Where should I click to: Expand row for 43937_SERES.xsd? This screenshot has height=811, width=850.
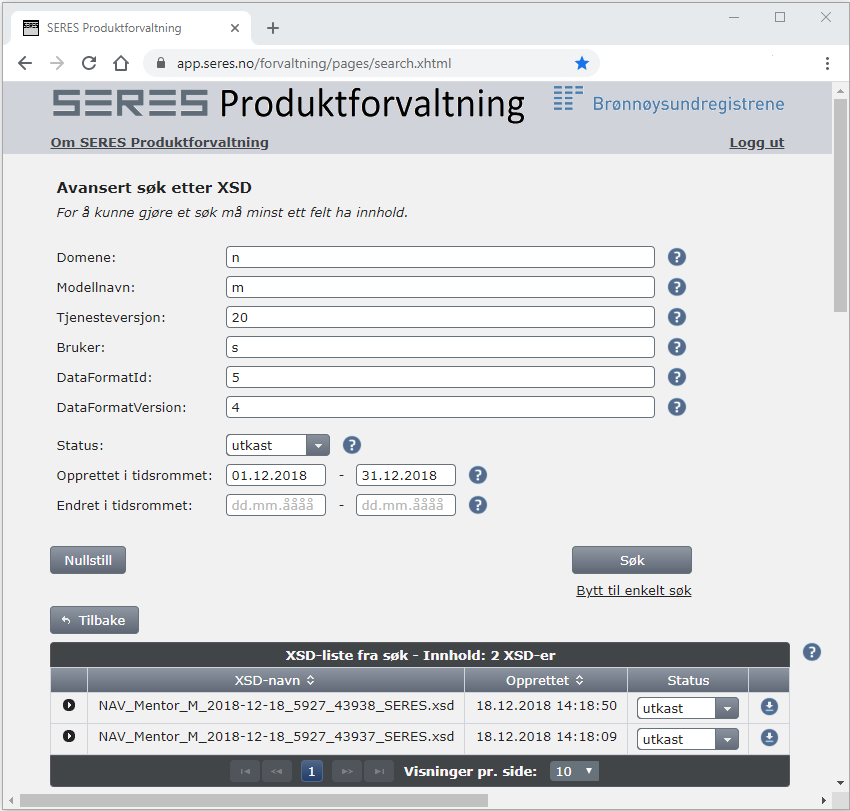pos(69,737)
